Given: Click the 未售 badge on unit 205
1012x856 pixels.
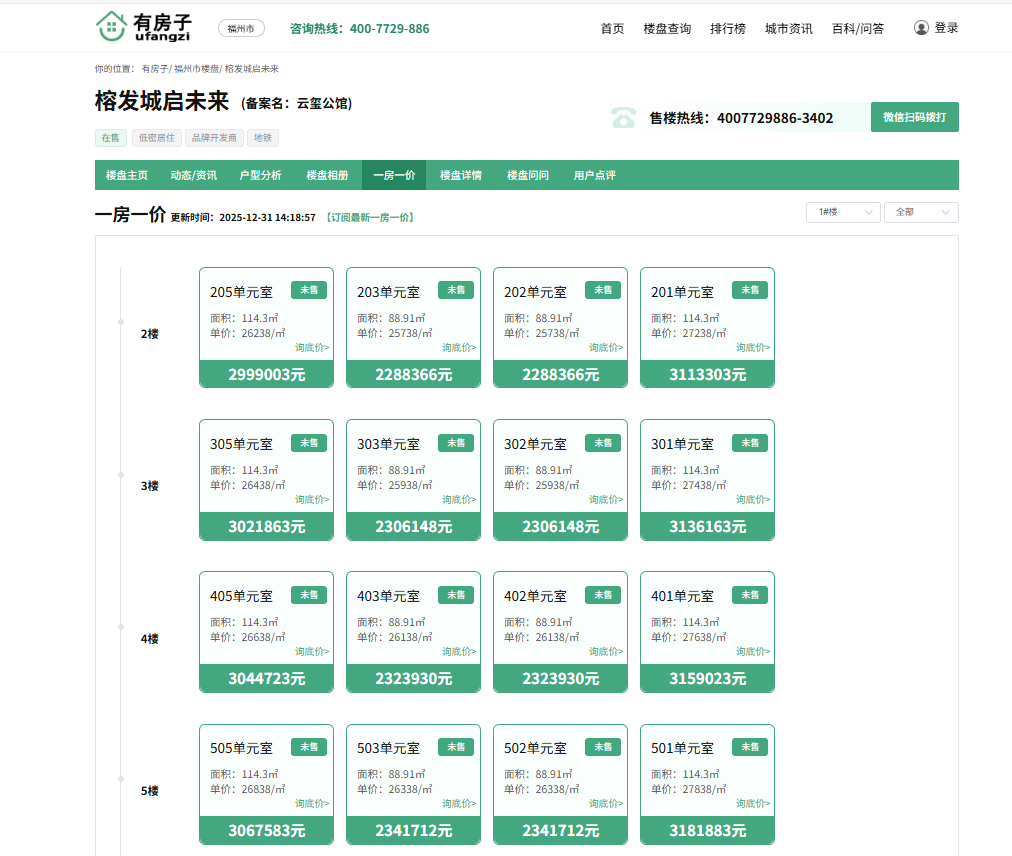Looking at the screenshot, I should 309,290.
